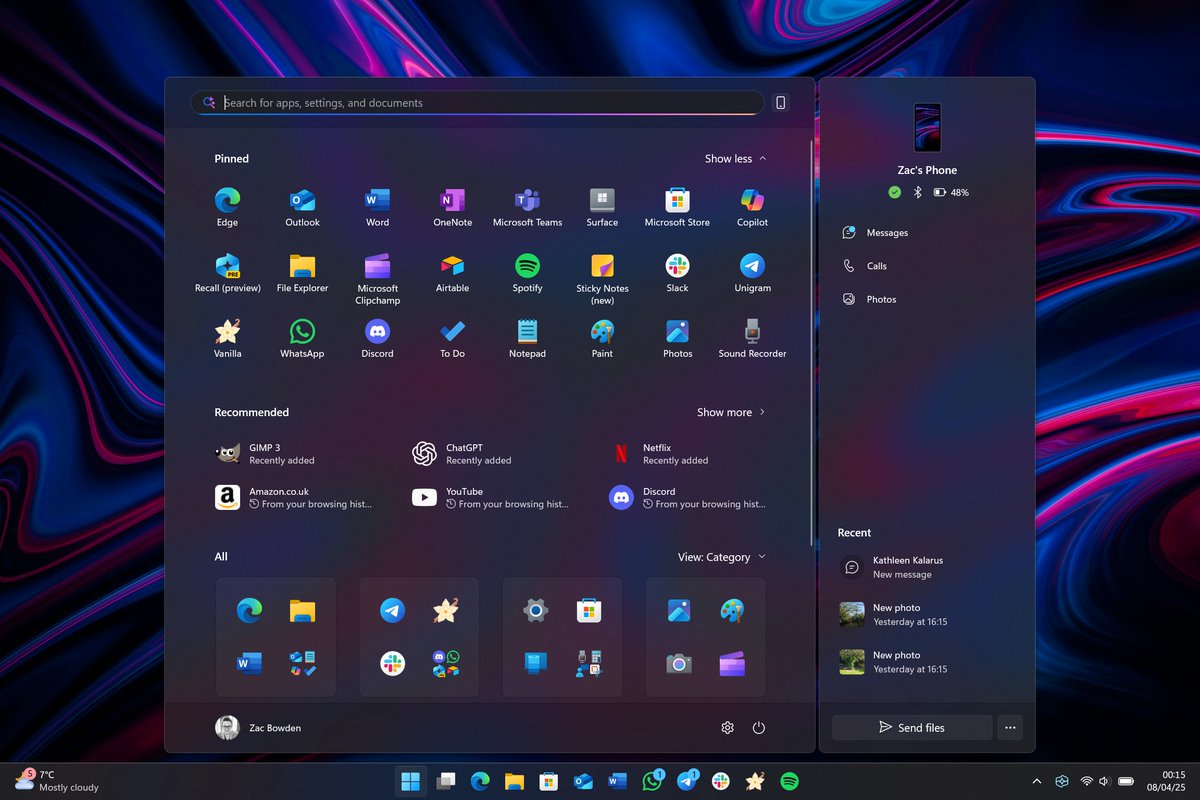Open the Airtable app
The image size is (1200, 800).
pos(452,273)
